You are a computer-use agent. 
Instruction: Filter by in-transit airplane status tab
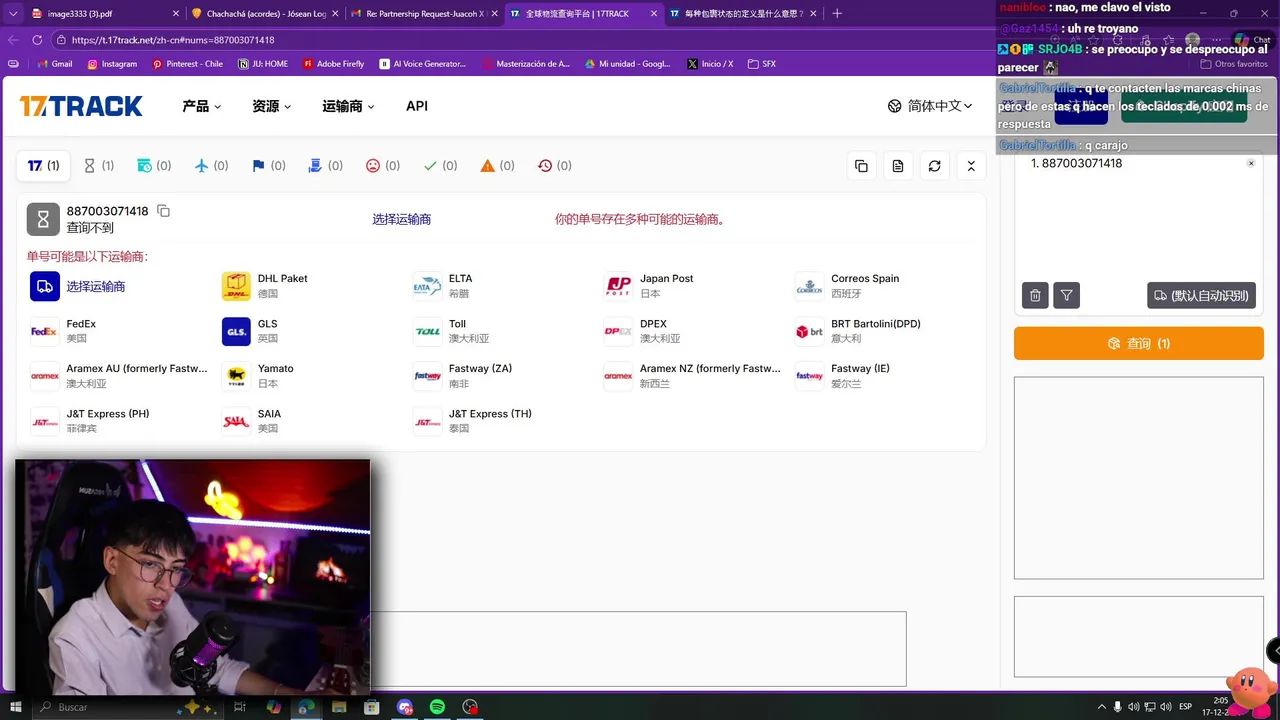[212, 166]
